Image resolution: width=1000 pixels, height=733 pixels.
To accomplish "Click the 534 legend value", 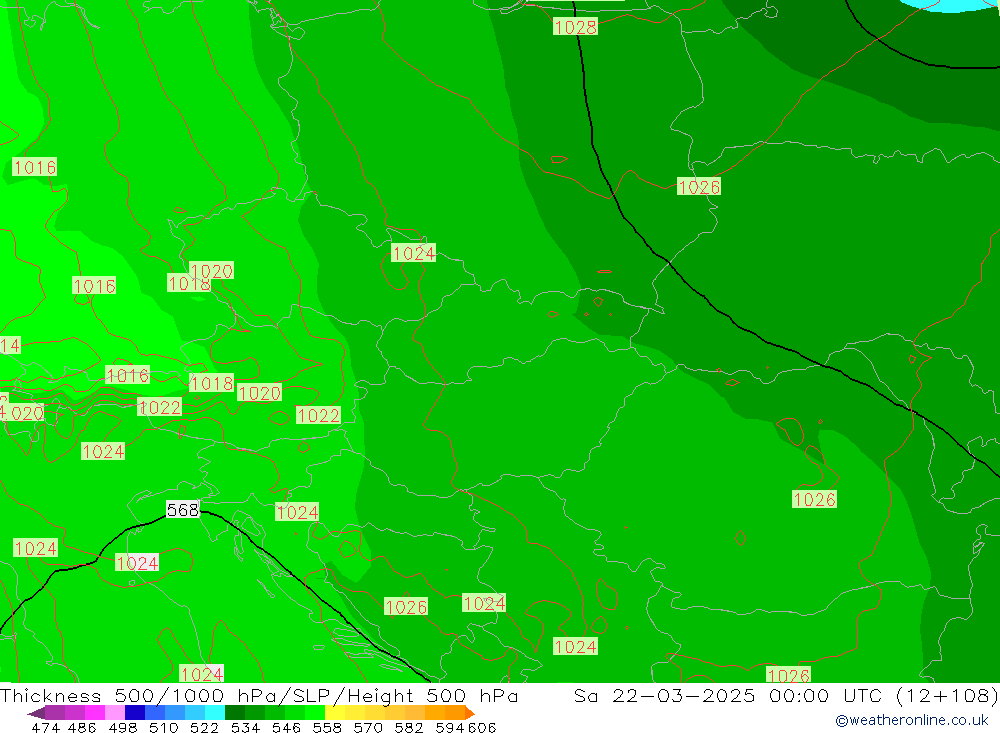I will (245, 727).
